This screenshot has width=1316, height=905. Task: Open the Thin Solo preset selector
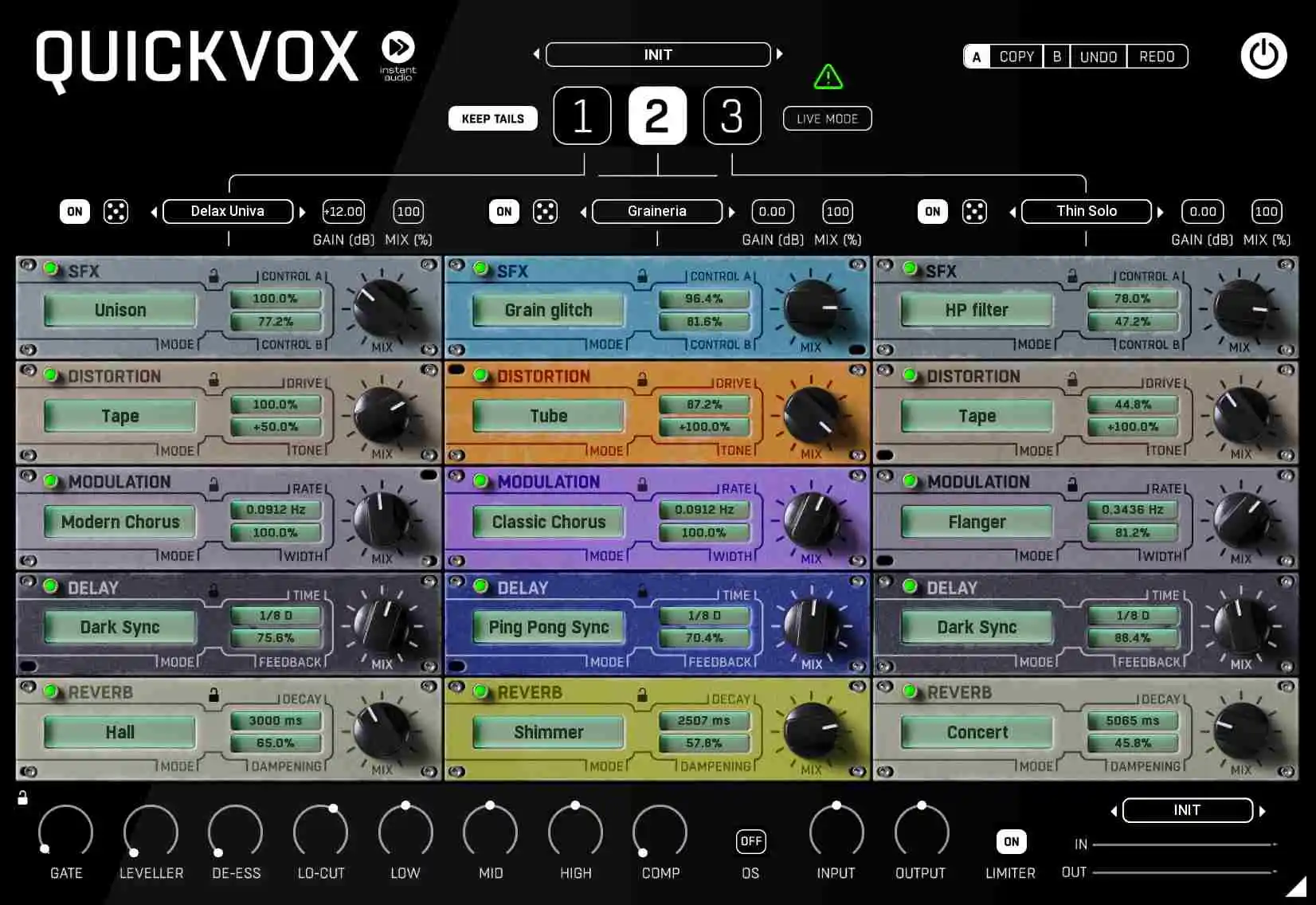(x=1086, y=211)
